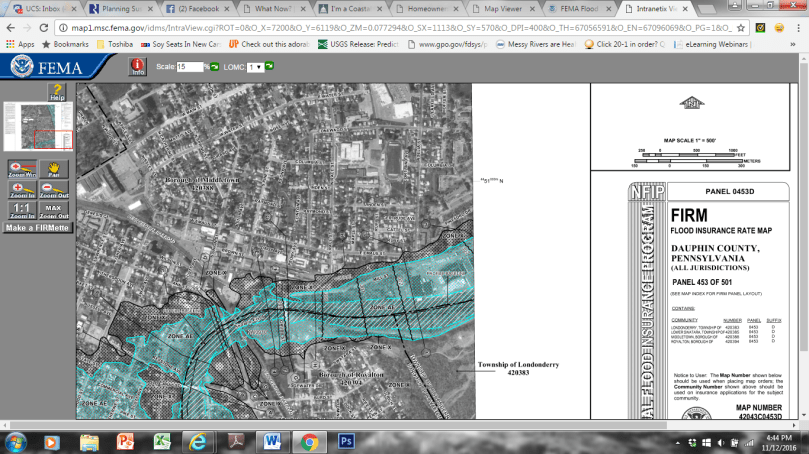Screen dimensions: 809x454
Task: Switch to the I'm a Coastal tab
Action: coord(351,9)
